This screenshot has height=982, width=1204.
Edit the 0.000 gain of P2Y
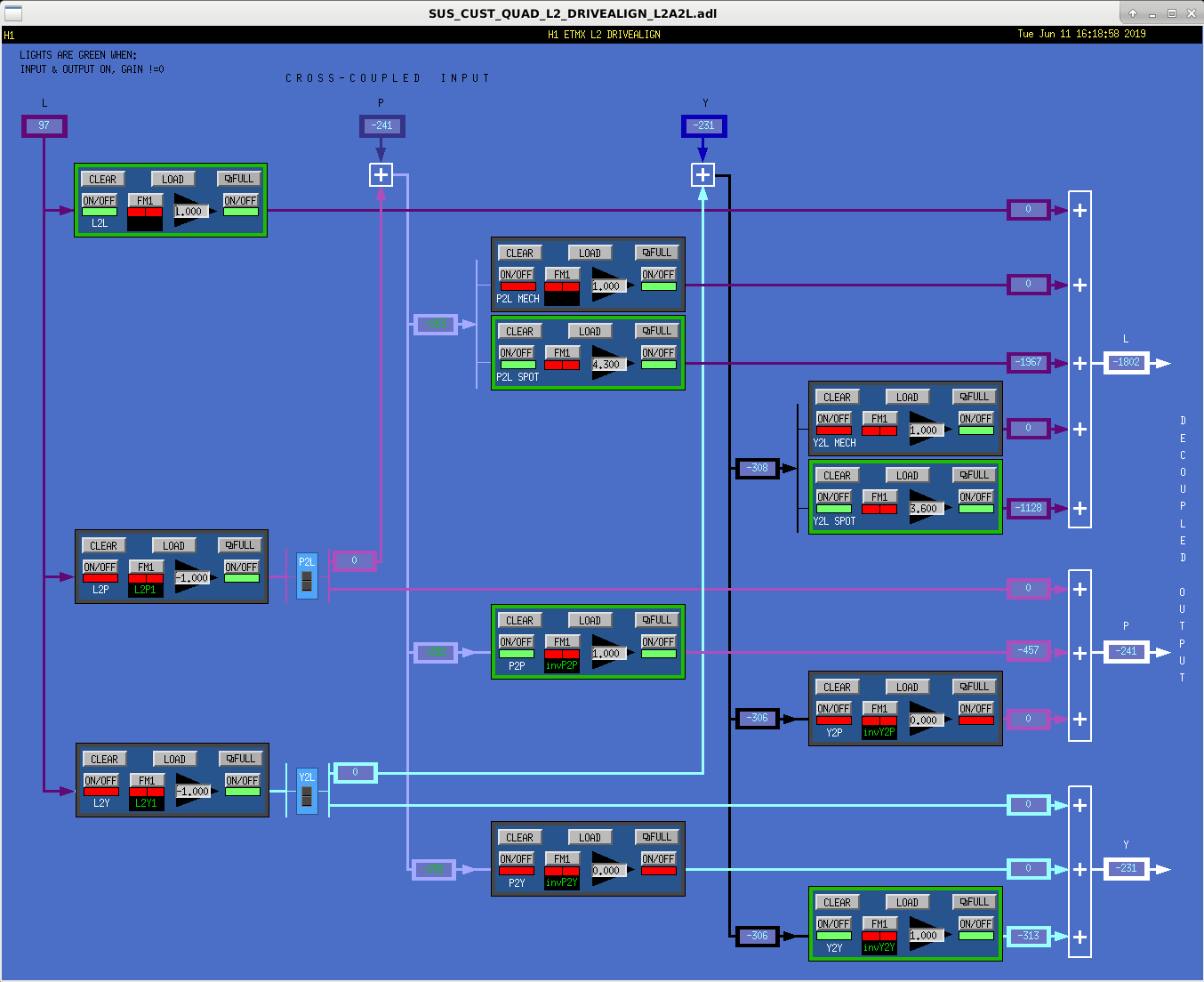tap(607, 871)
